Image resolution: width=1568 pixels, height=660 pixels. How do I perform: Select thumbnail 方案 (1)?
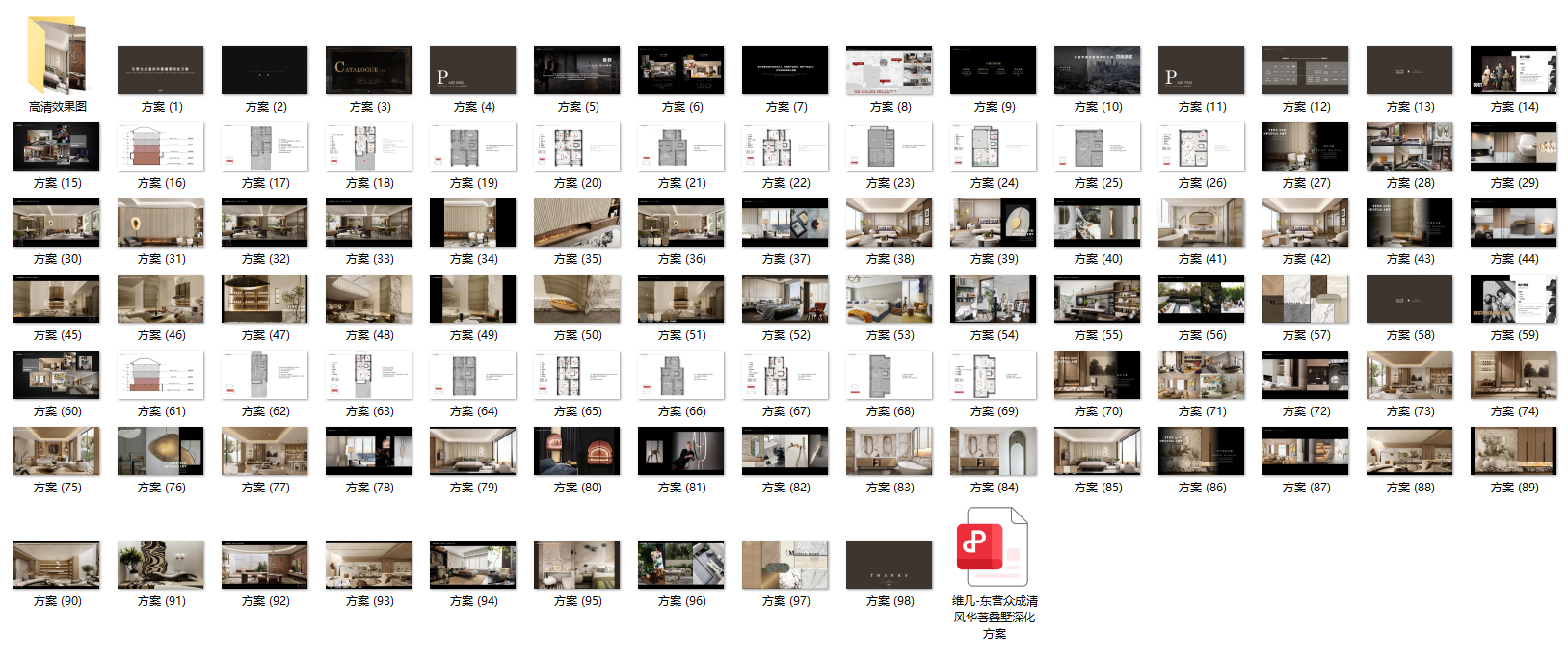161,70
